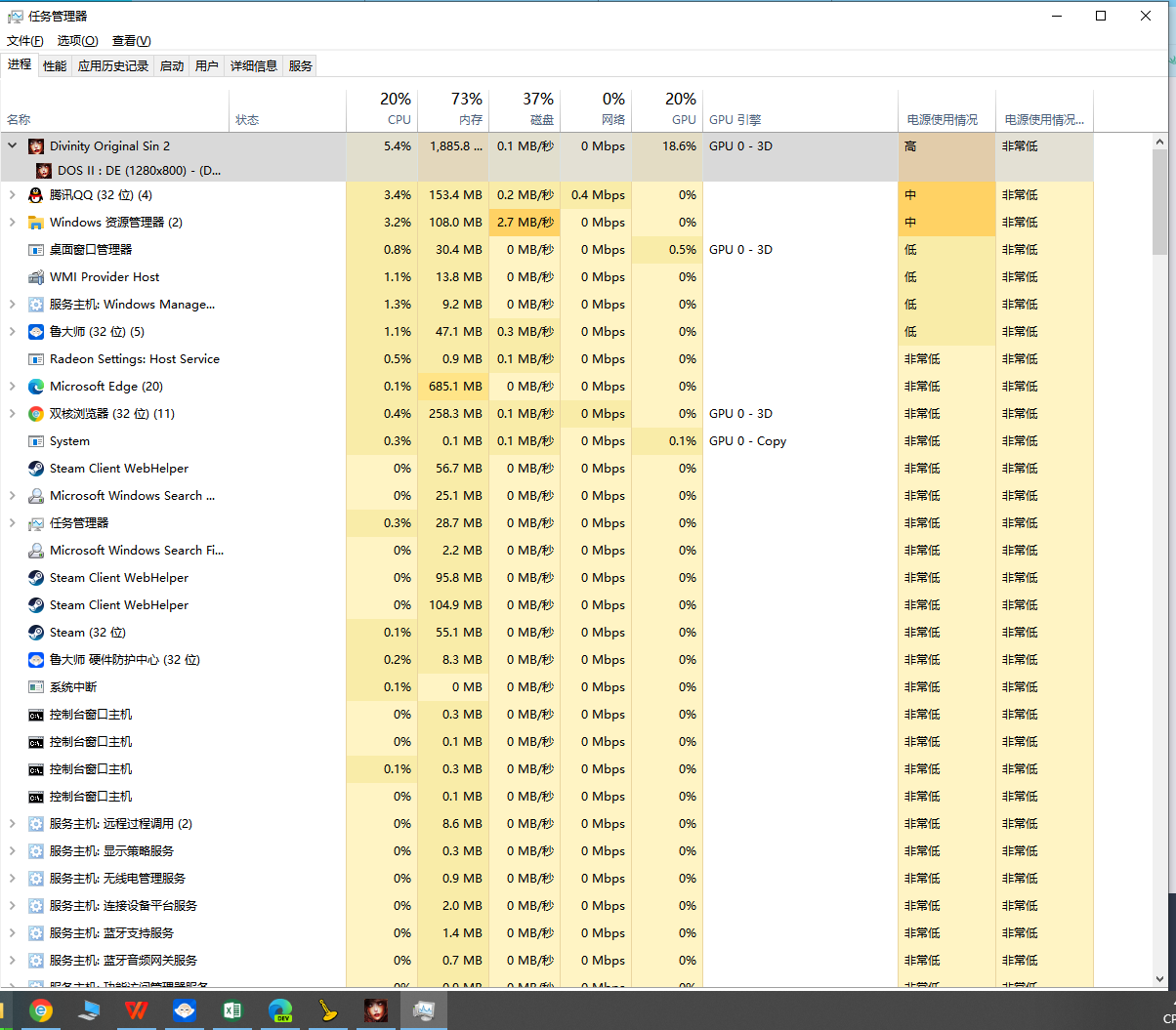Switch to the 详细信息 tab
Image resolution: width=1176 pixels, height=1030 pixels.
[x=254, y=66]
